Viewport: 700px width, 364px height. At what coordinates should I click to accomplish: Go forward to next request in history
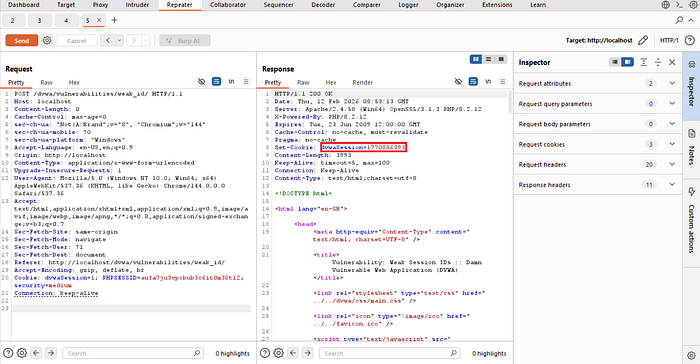click(134, 41)
